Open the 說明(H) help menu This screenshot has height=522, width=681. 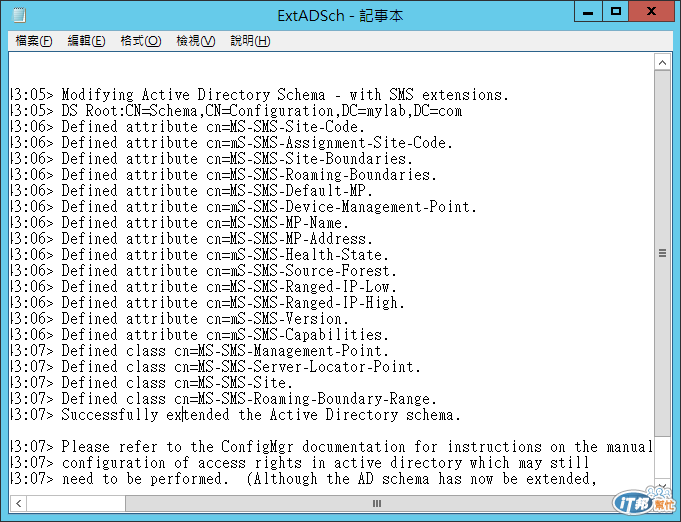click(x=250, y=41)
